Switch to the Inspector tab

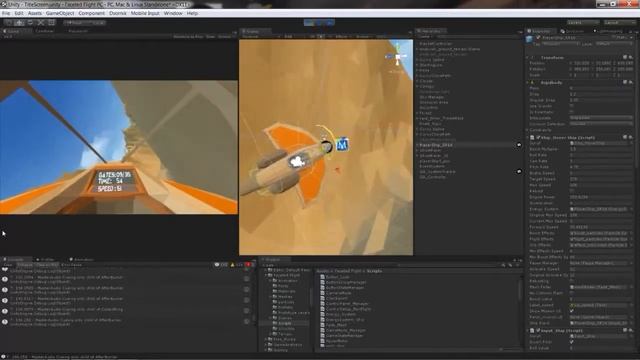tap(541, 31)
